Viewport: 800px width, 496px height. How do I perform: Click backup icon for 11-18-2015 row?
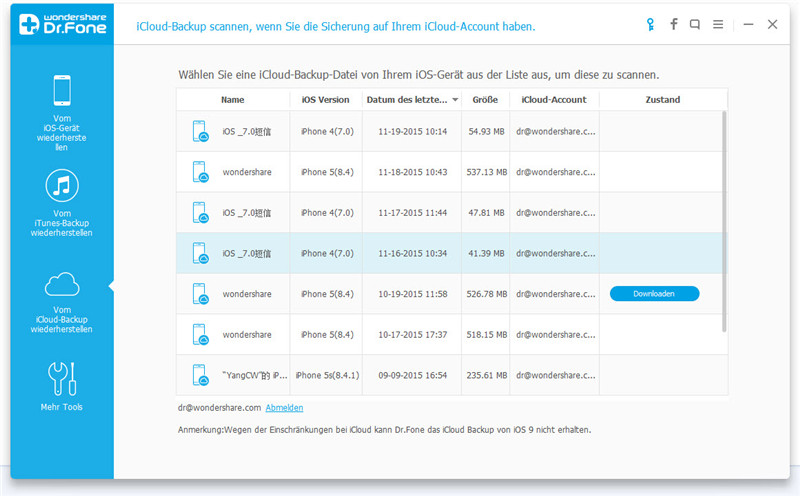(201, 172)
